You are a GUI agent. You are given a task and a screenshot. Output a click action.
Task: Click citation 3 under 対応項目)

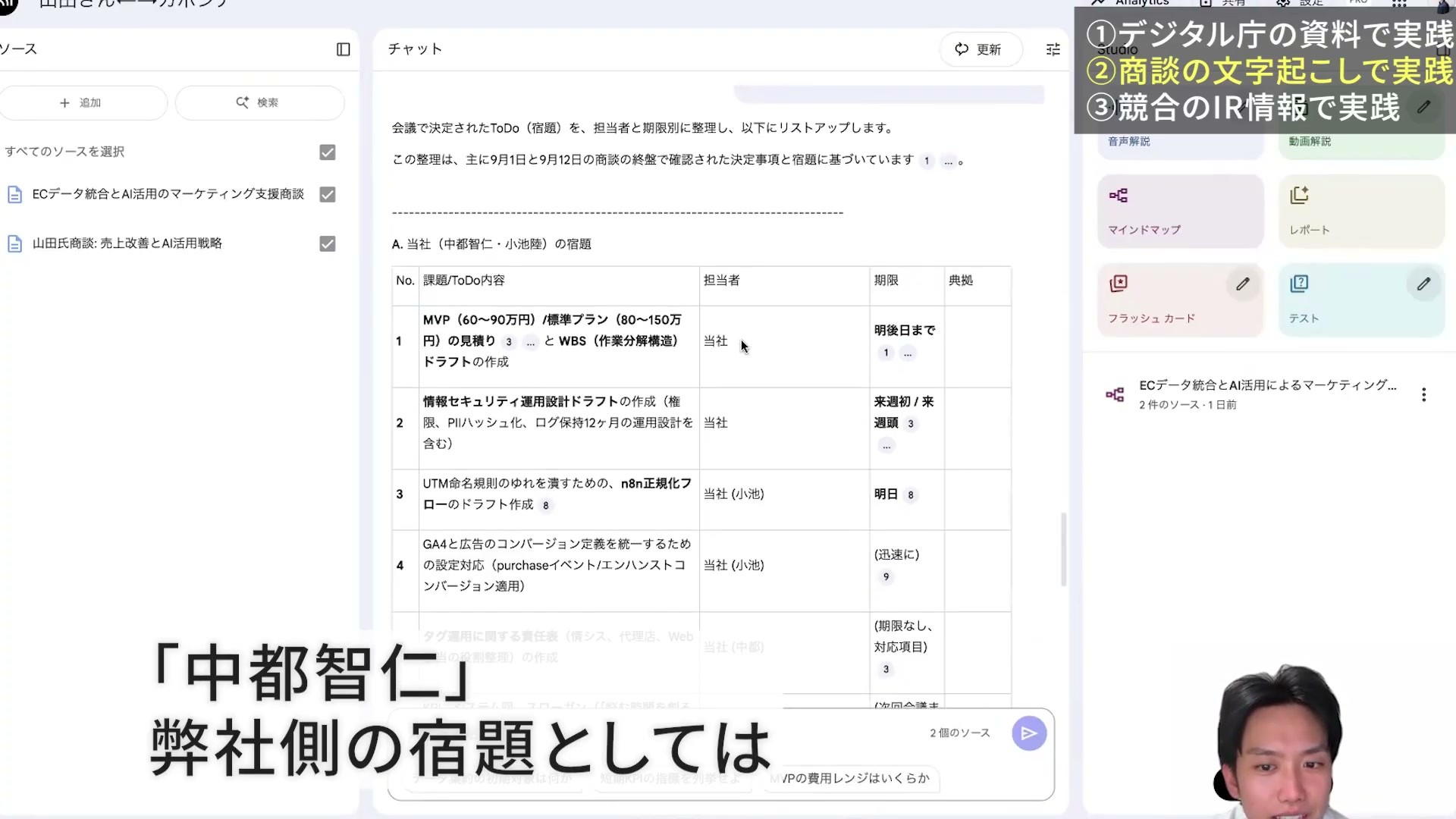click(886, 670)
